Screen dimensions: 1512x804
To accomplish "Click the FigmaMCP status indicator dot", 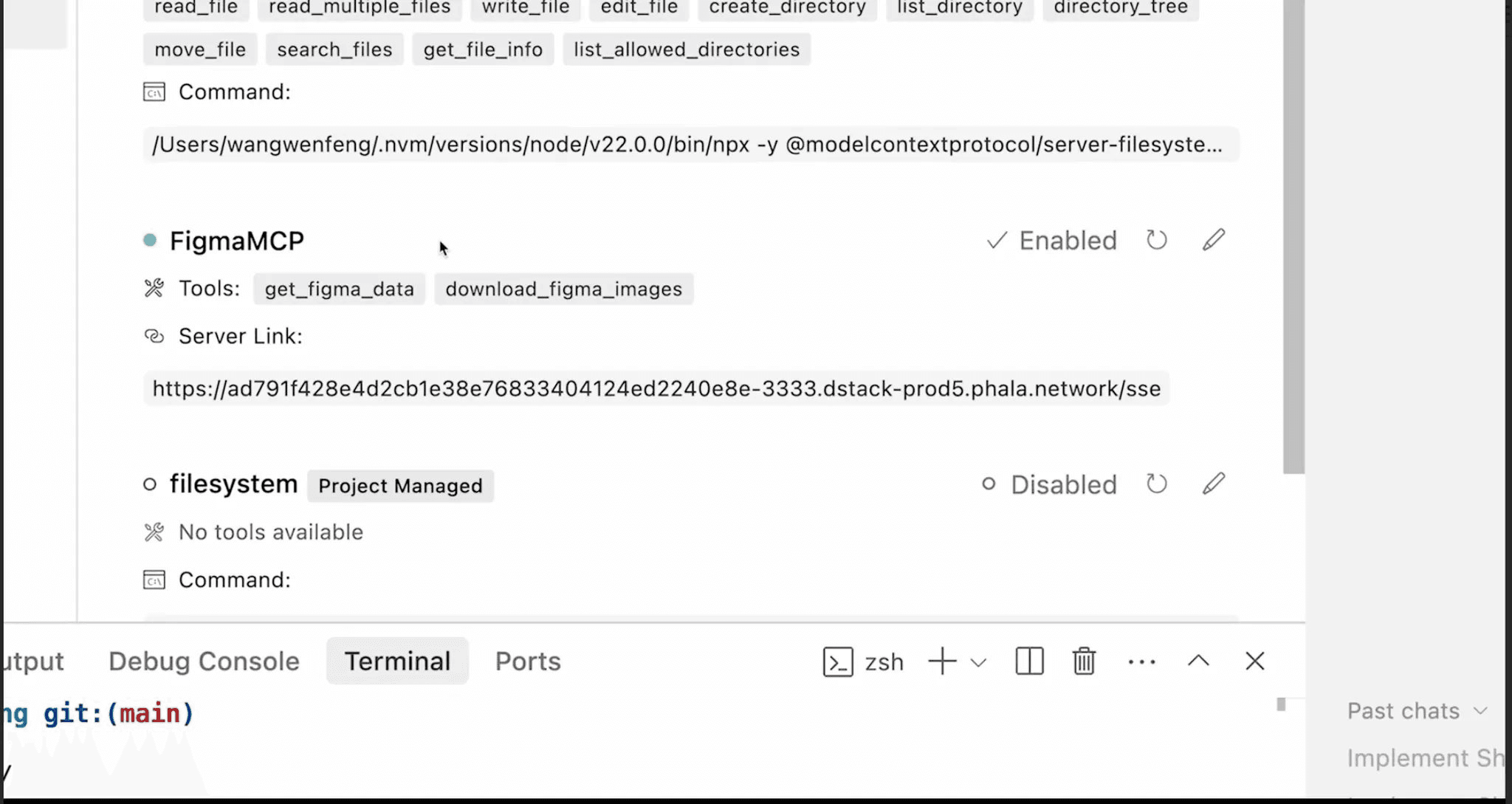I will (150, 240).
